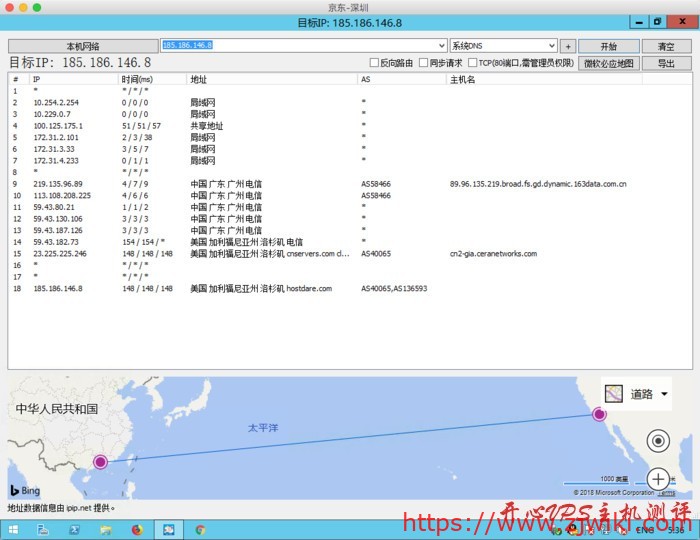Select the Guangzhou map marker
Image resolution: width=700 pixels, height=540 pixels.
100,462
